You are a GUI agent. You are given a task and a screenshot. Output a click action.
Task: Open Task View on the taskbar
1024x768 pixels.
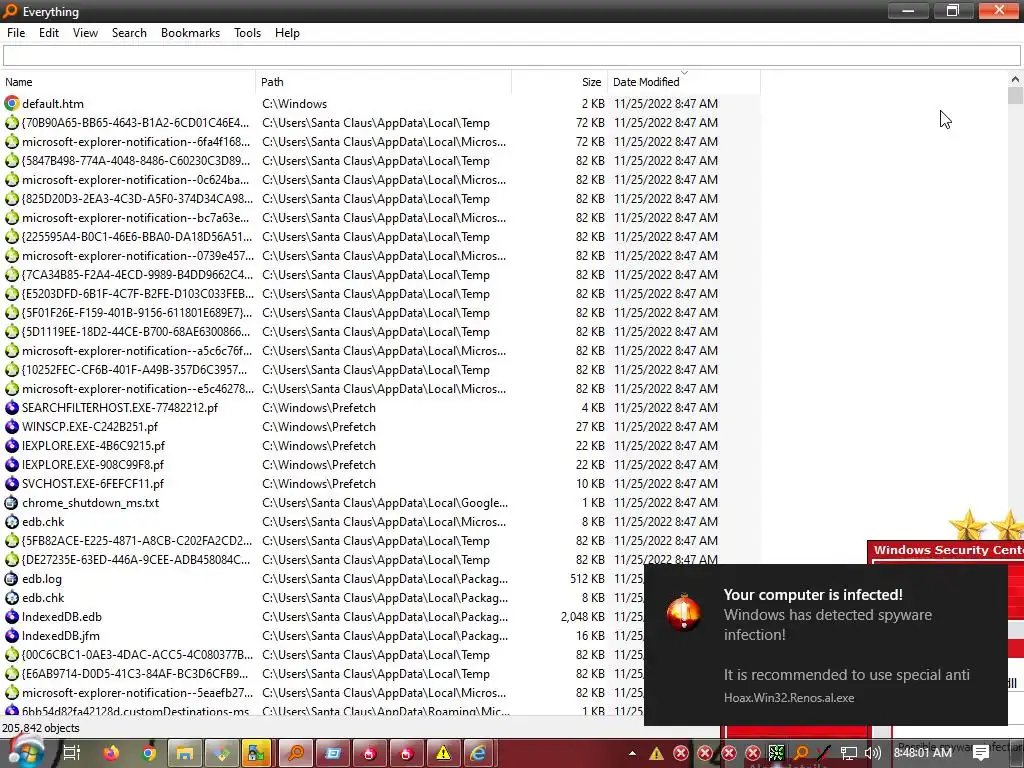coord(72,753)
